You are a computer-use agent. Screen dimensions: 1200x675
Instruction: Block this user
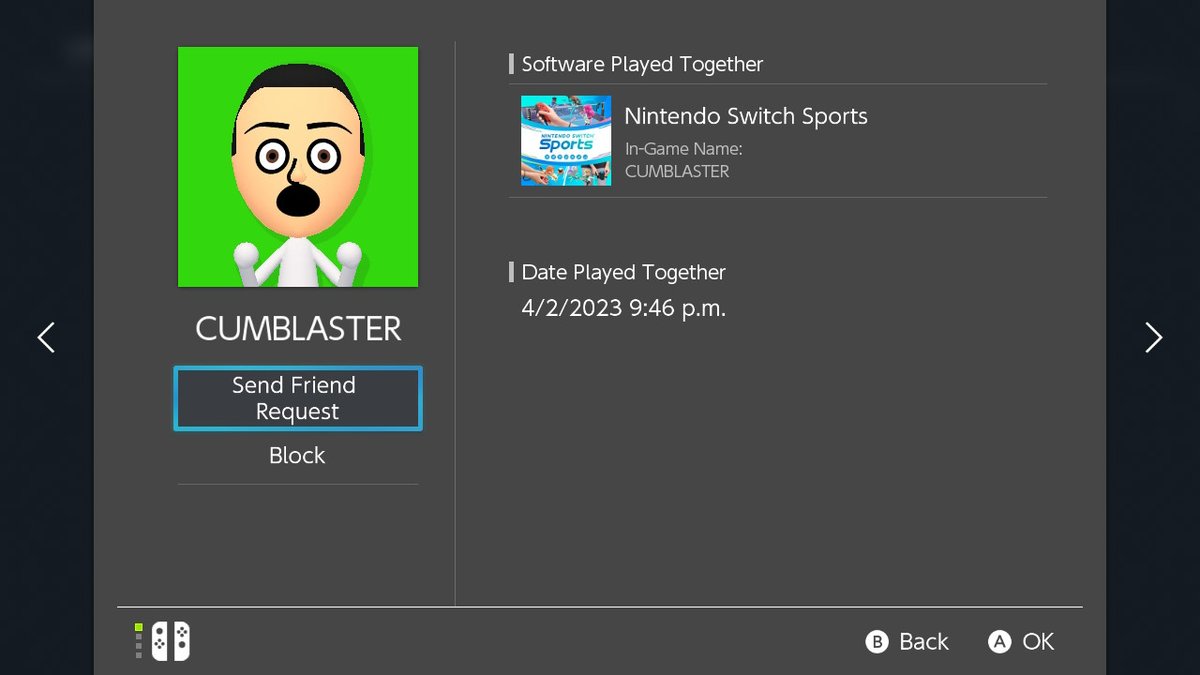[x=298, y=455]
